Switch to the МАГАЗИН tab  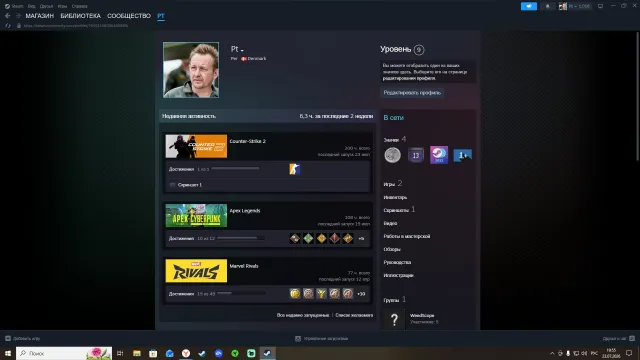click(x=40, y=16)
